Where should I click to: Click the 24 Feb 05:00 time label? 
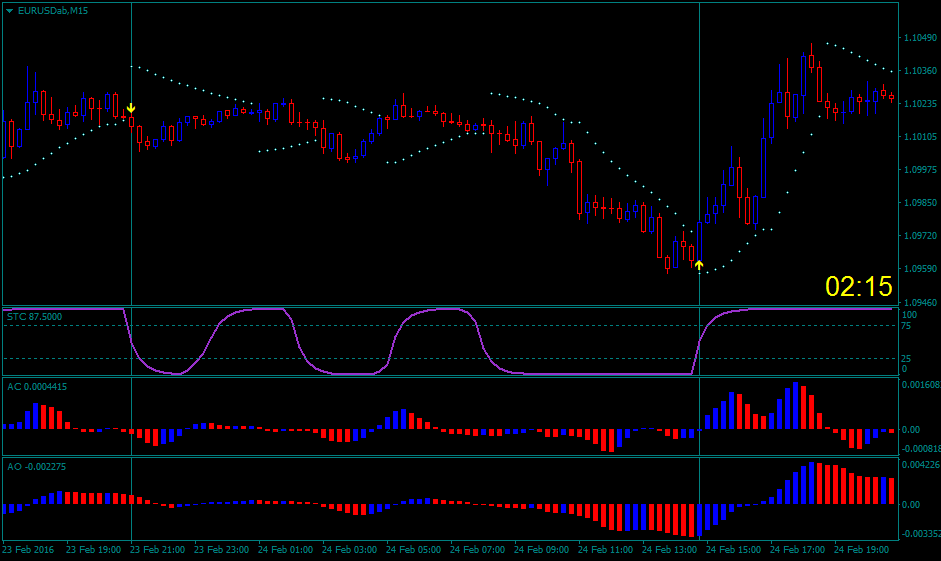[x=413, y=549]
